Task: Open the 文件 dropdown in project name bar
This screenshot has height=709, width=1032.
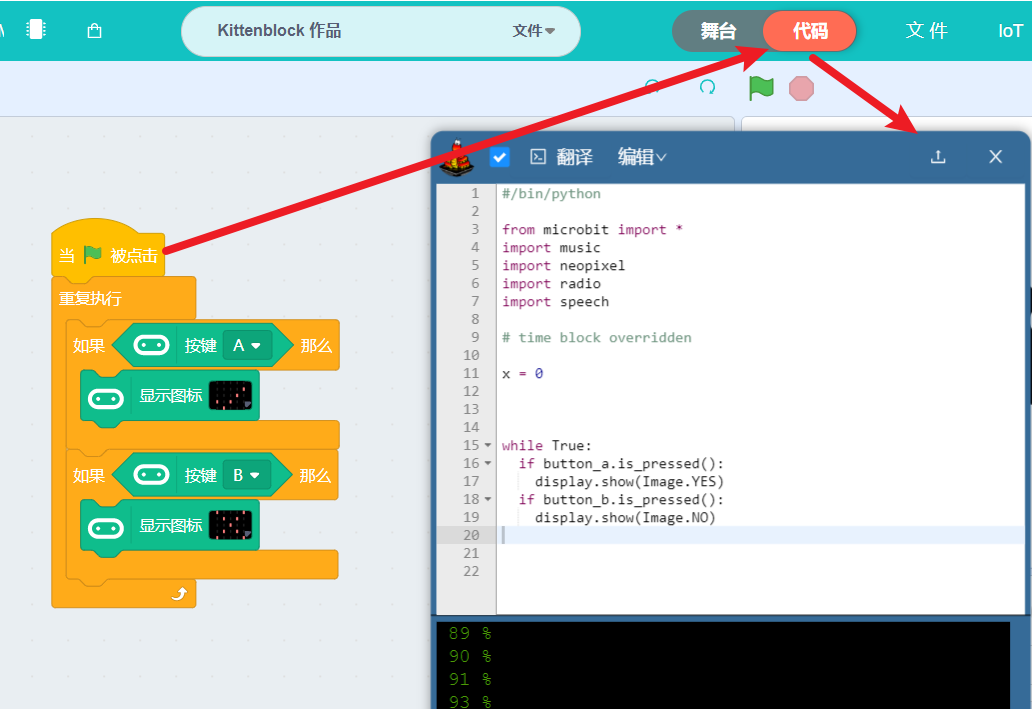Action: pyautogui.click(x=533, y=31)
